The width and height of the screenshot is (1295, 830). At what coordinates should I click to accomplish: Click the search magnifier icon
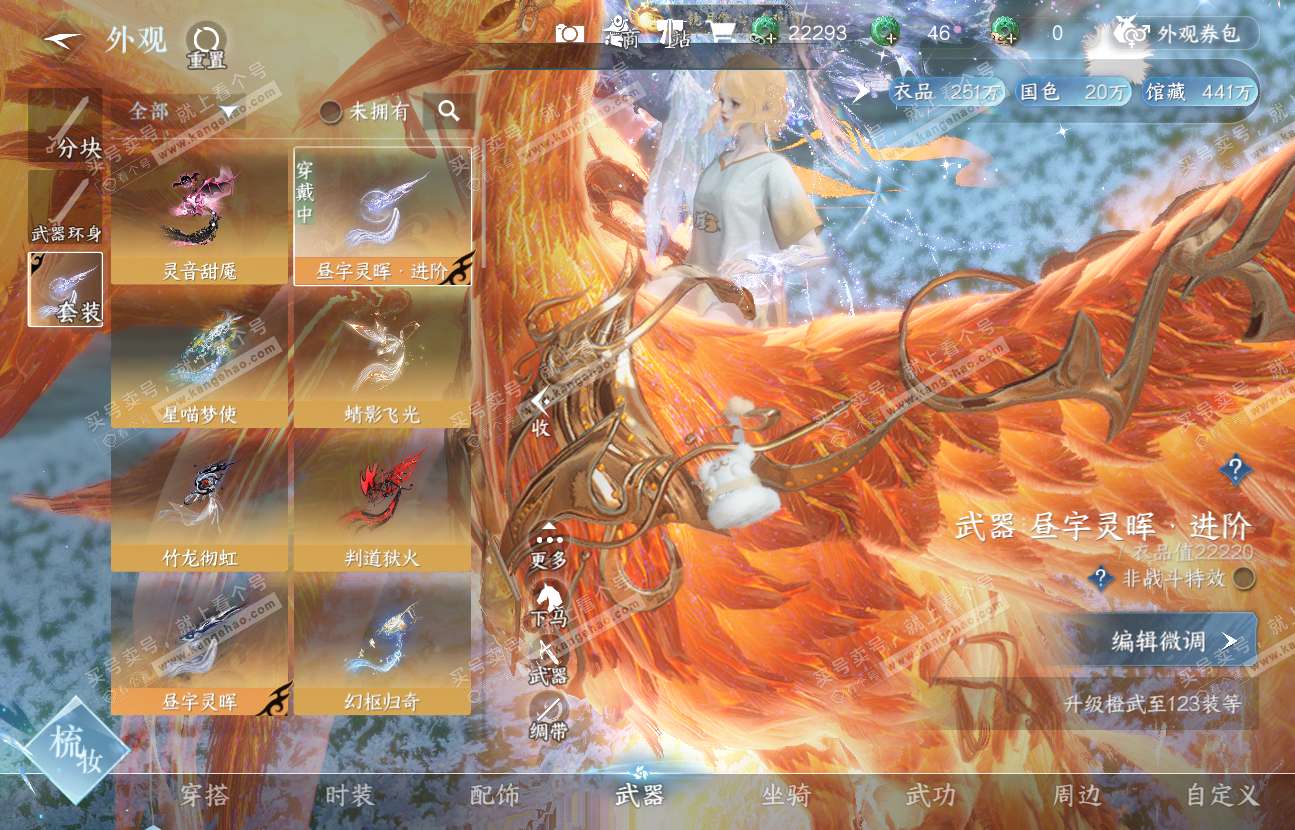point(449,111)
